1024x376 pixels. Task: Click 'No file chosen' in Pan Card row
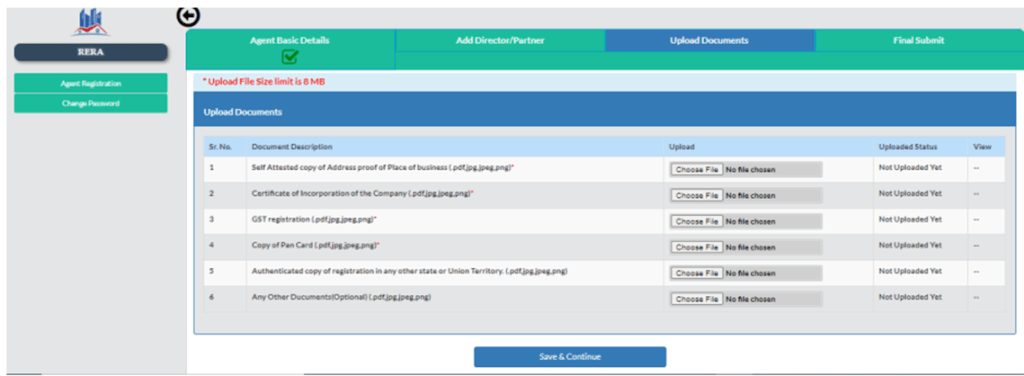click(750, 247)
